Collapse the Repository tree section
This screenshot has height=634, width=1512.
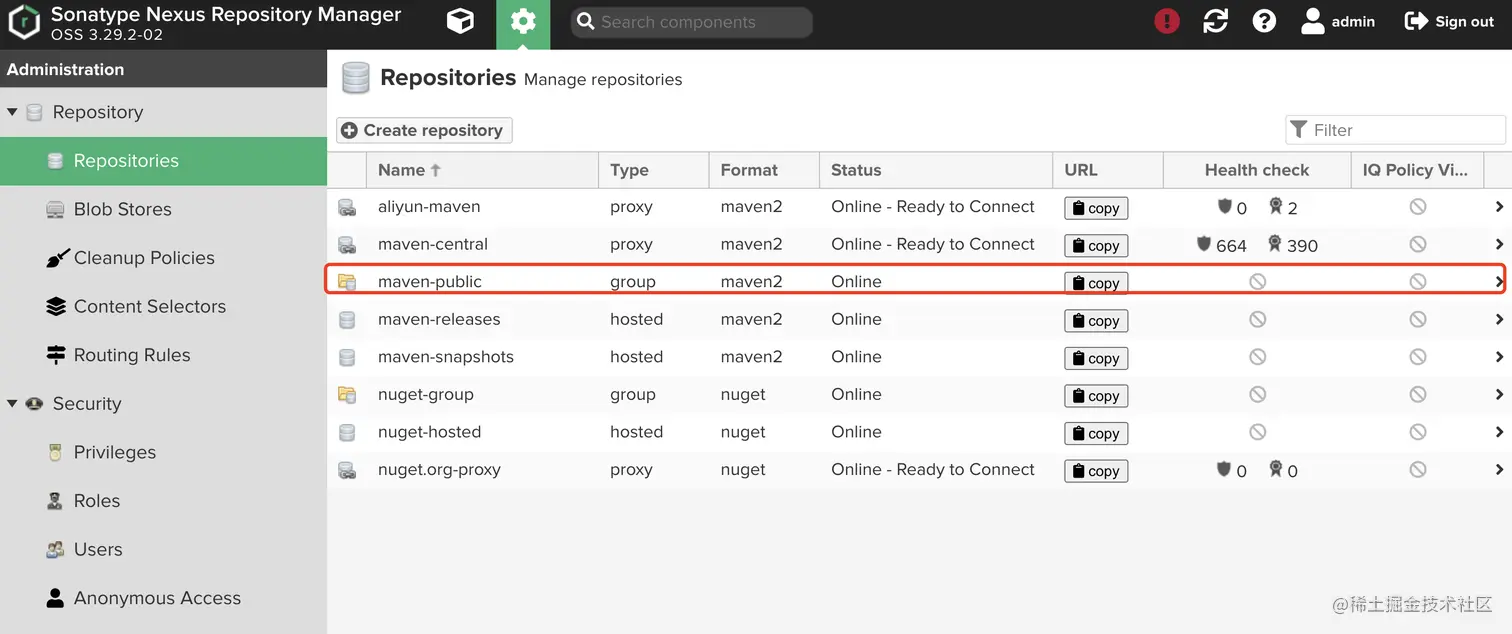point(12,112)
